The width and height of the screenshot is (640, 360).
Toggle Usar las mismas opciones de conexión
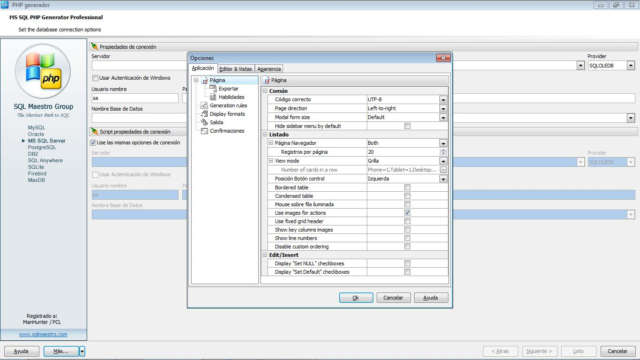point(93,142)
